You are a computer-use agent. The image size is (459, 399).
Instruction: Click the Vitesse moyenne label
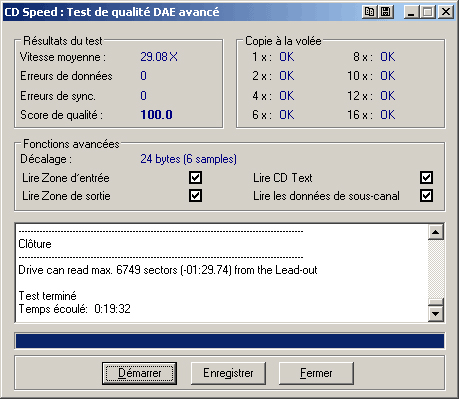click(x=63, y=57)
